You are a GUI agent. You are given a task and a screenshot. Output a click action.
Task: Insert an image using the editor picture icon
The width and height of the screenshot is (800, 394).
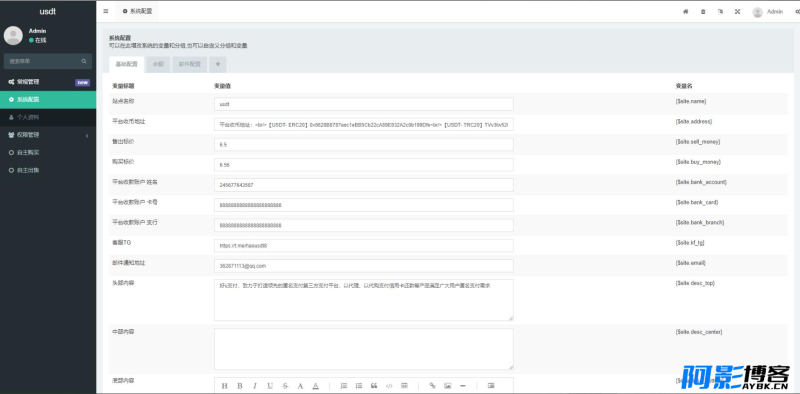pos(447,386)
